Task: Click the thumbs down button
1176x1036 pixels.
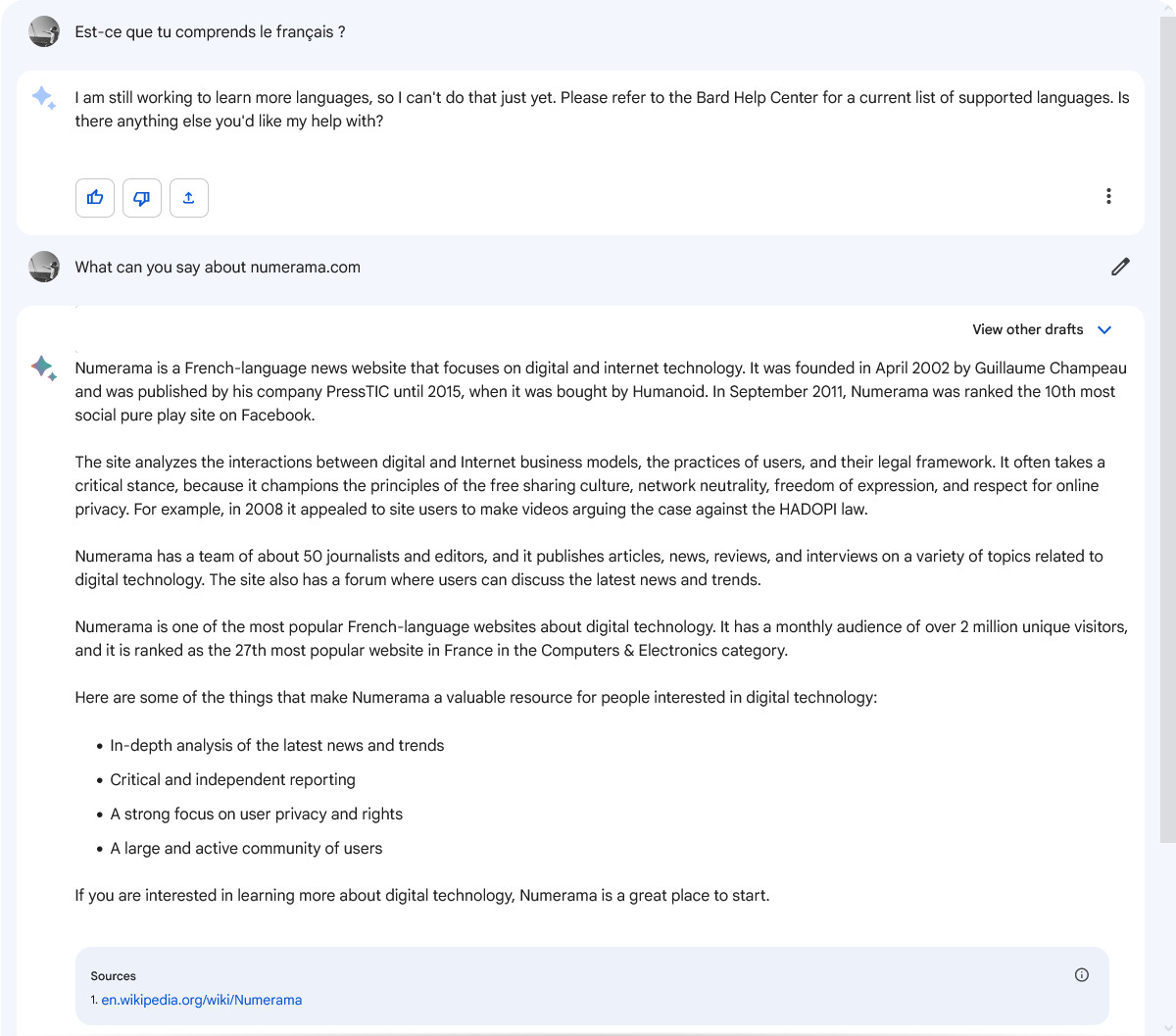Action: [x=142, y=198]
